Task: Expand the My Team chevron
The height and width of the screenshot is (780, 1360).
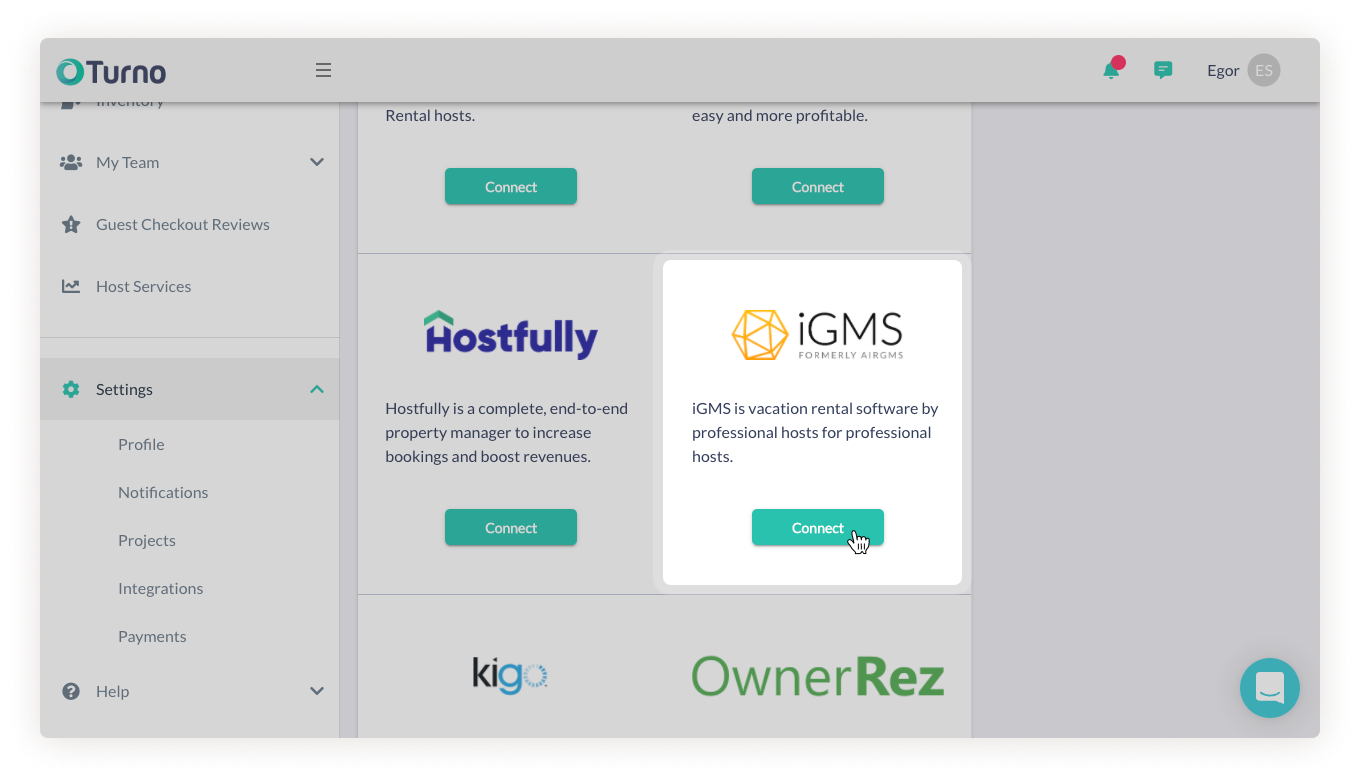Action: click(x=317, y=162)
